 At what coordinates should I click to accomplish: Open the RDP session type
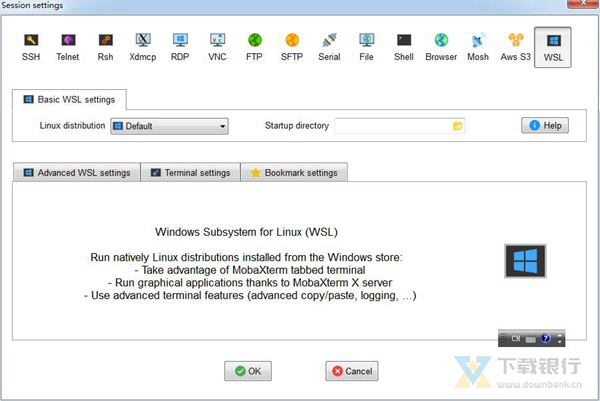180,47
